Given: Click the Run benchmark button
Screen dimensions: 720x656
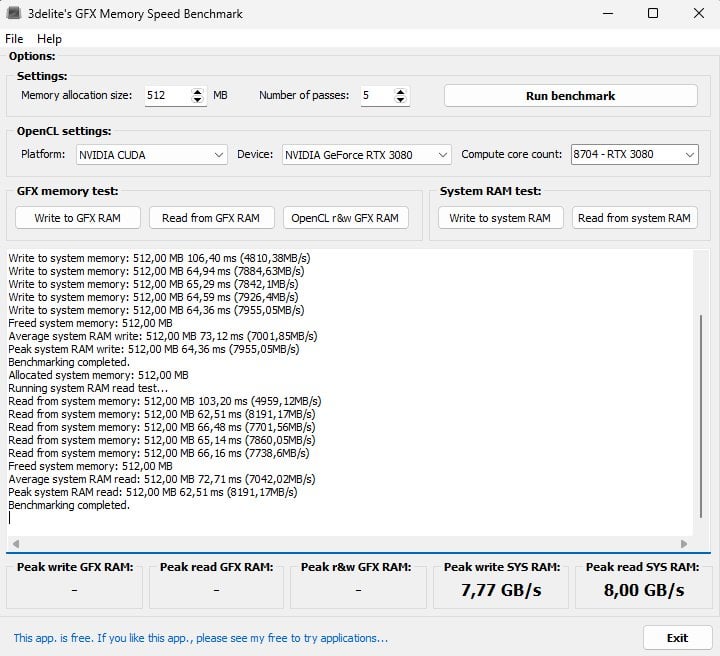Looking at the screenshot, I should [570, 96].
